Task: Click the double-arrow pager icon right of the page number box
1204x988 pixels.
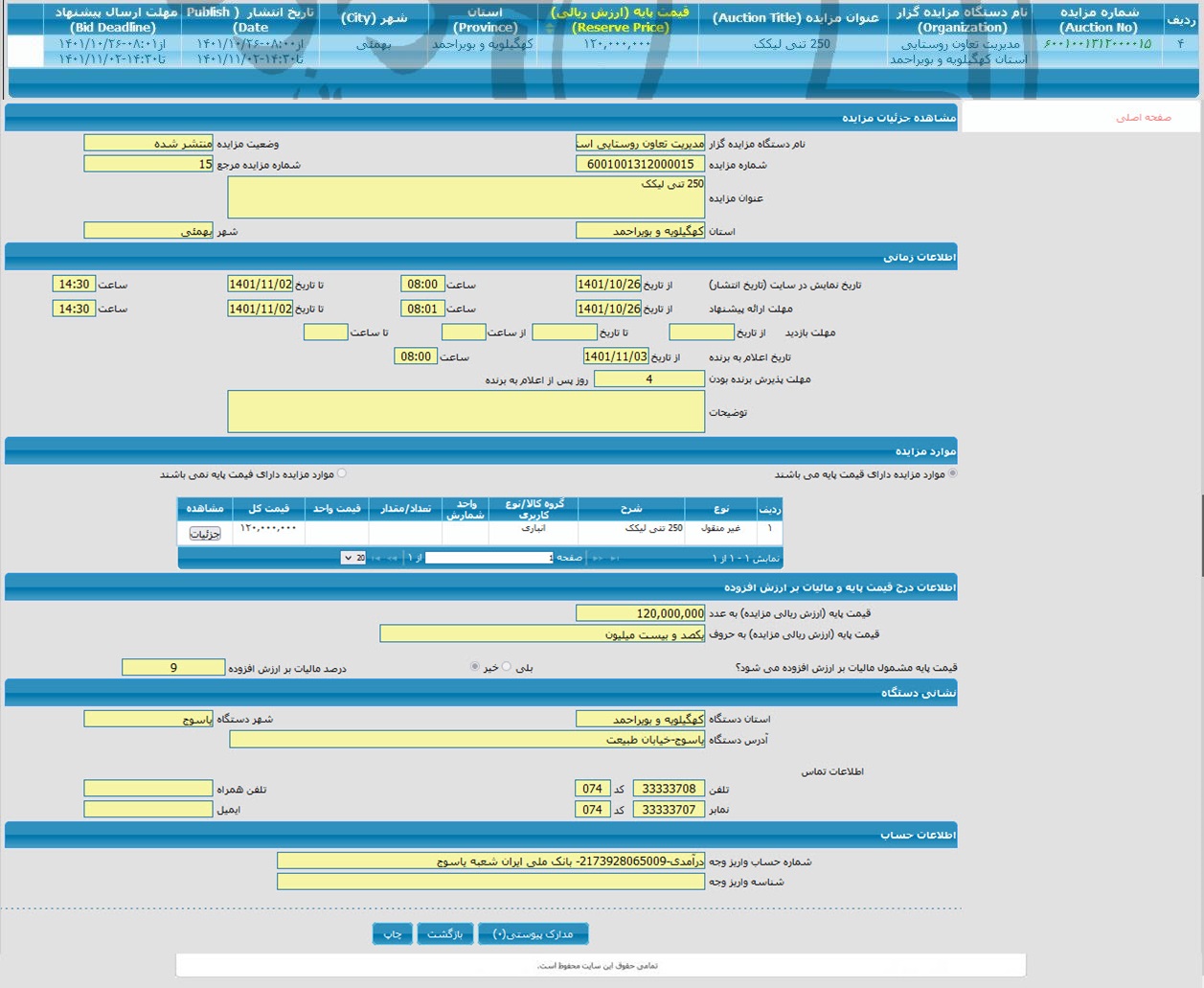Action: [597, 558]
